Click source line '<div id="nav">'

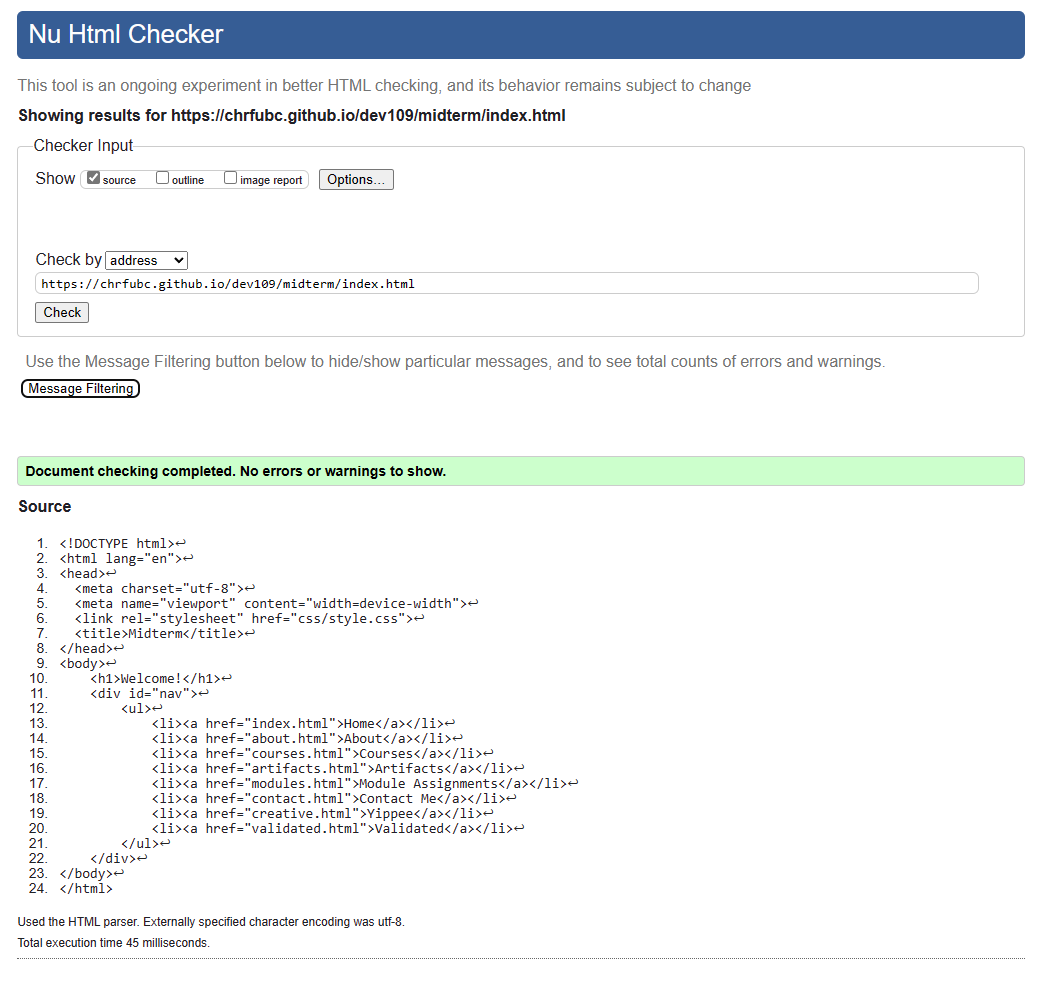pyautogui.click(x=149, y=694)
